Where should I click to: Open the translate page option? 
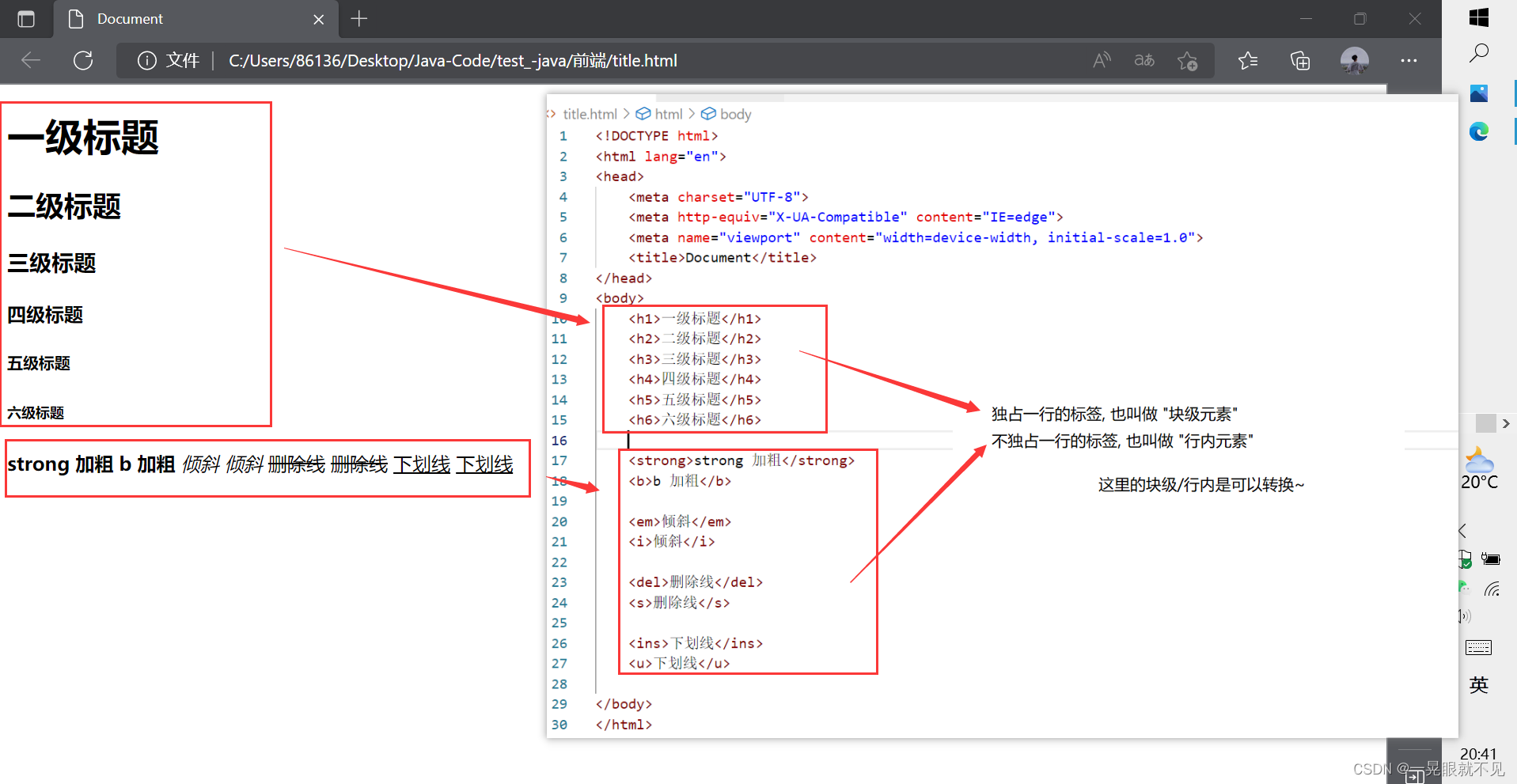pyautogui.click(x=1144, y=60)
